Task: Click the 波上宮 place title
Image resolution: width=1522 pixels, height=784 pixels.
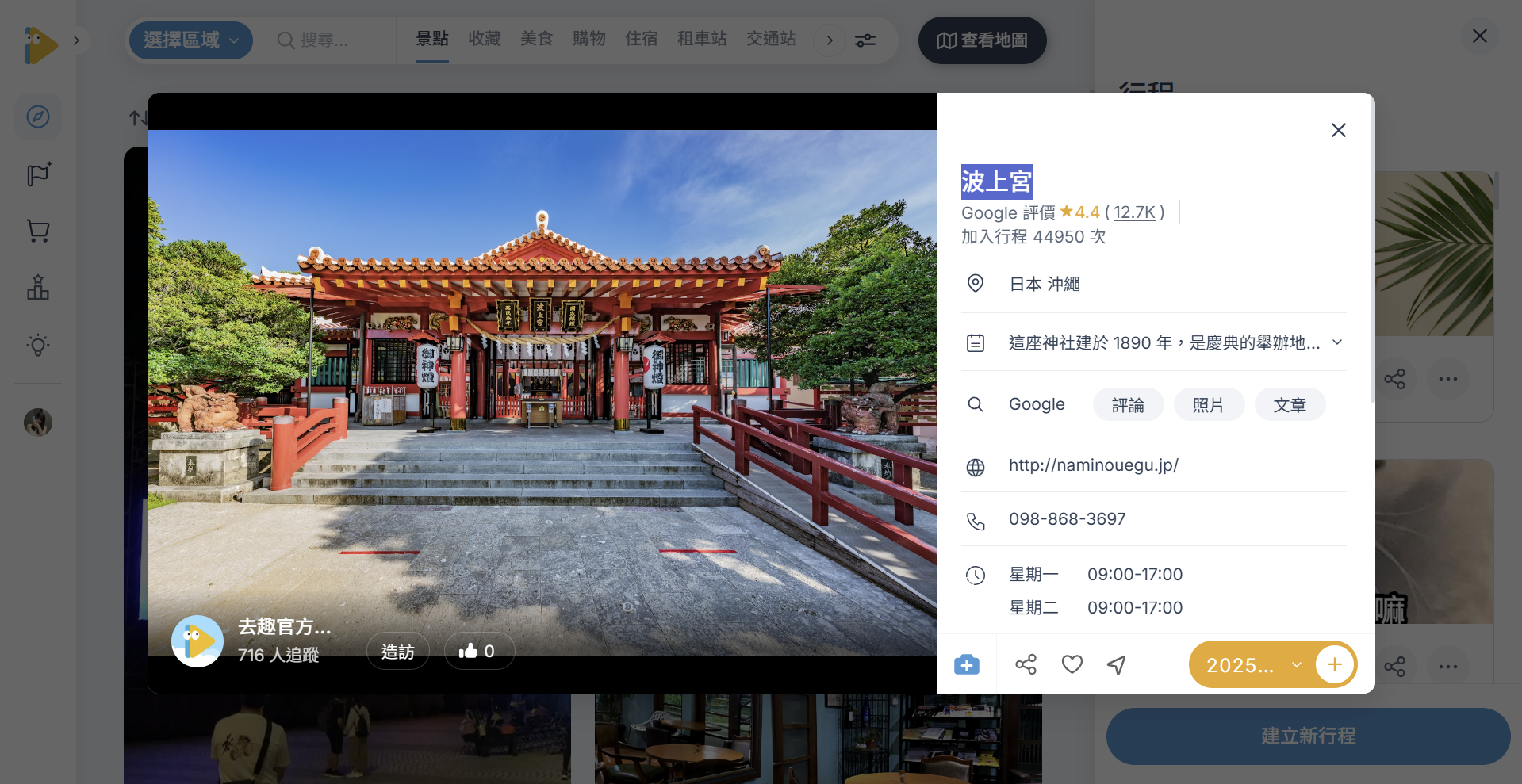Action: pyautogui.click(x=997, y=182)
